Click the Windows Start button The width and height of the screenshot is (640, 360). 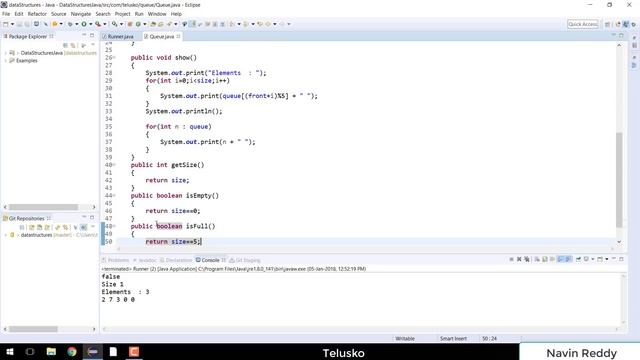(x=9, y=352)
